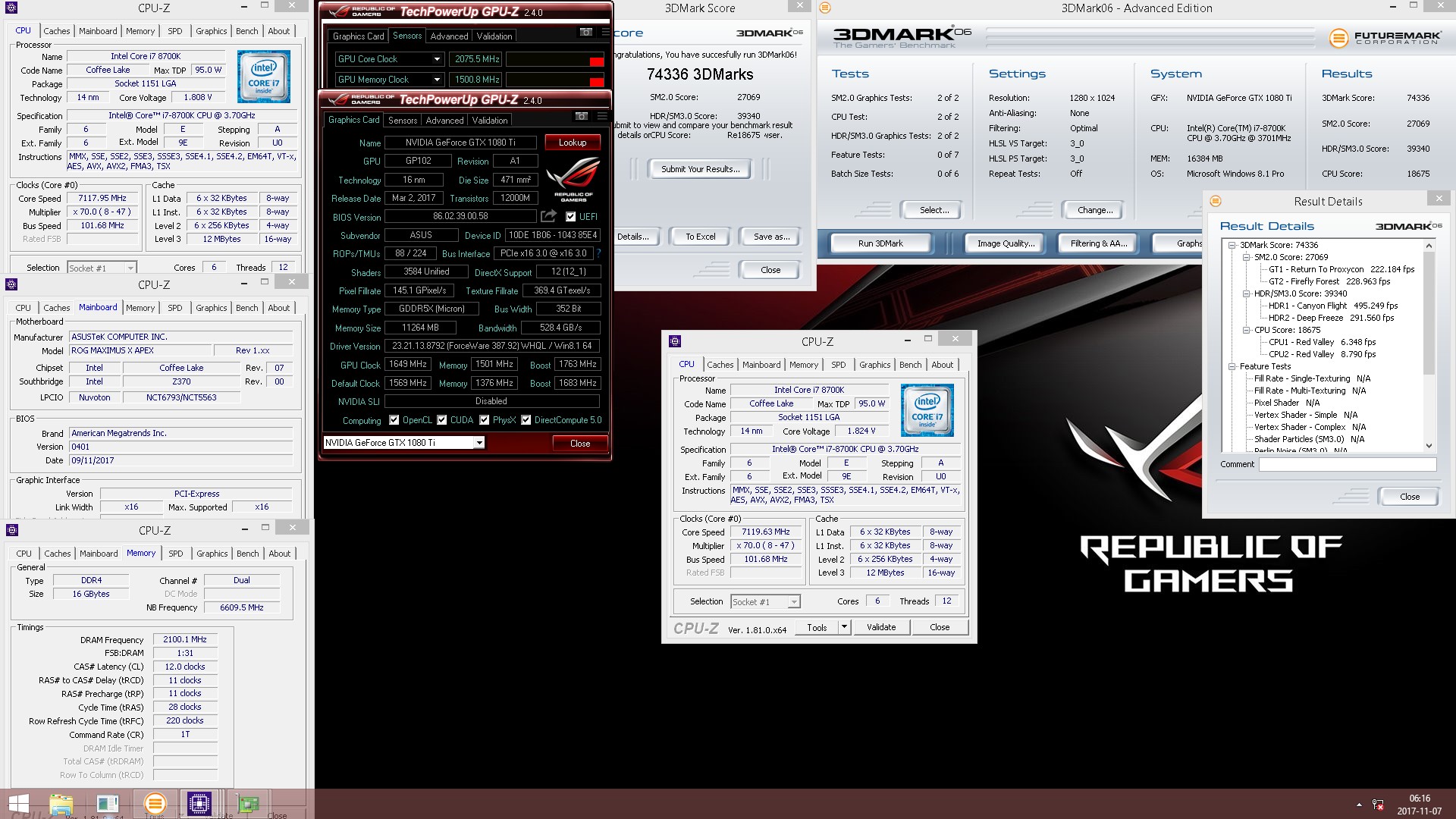The image size is (1456, 819).
Task: Click Change button under Settings
Action: 1095,210
